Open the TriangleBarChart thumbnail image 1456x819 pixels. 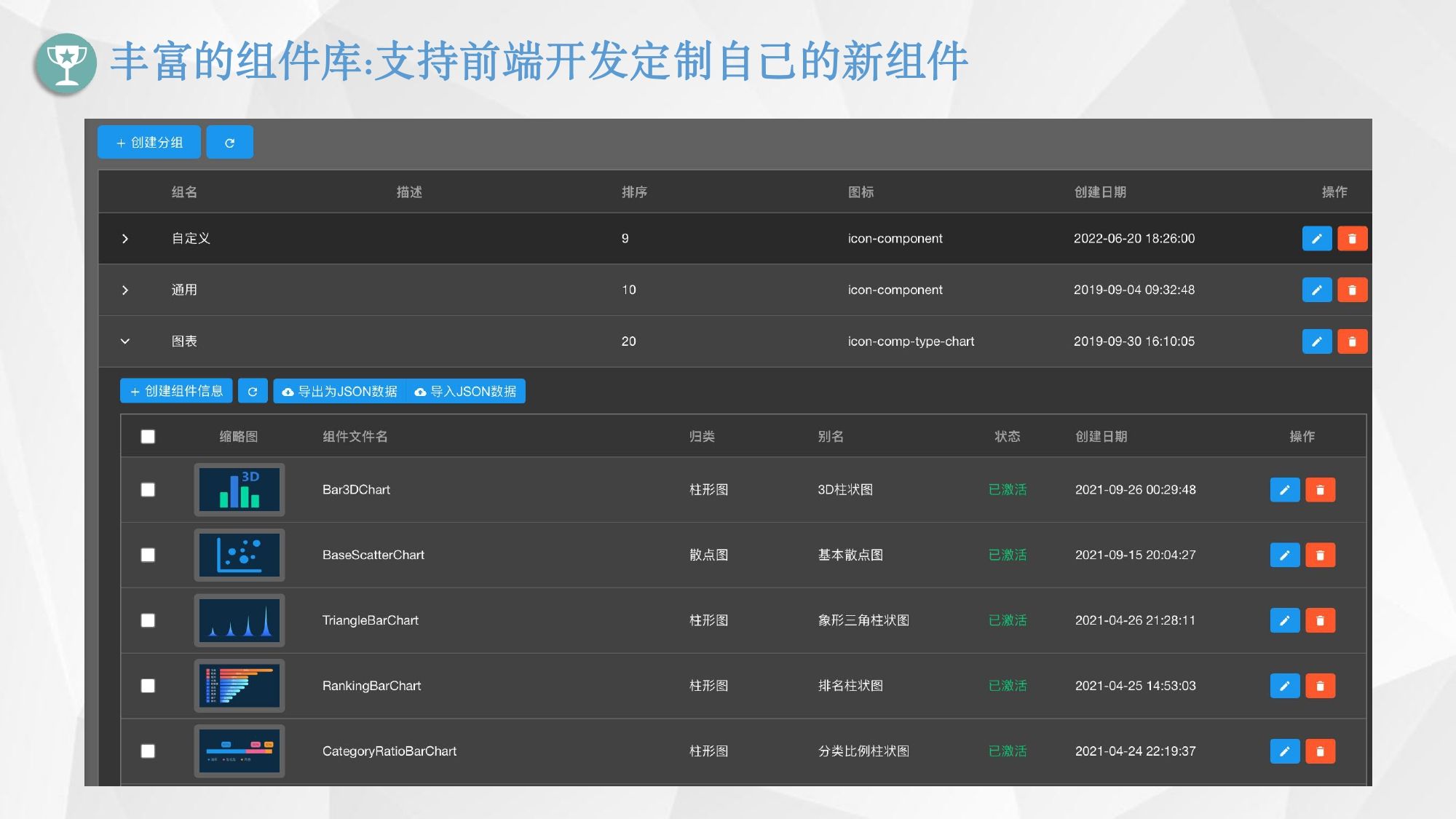tap(240, 620)
